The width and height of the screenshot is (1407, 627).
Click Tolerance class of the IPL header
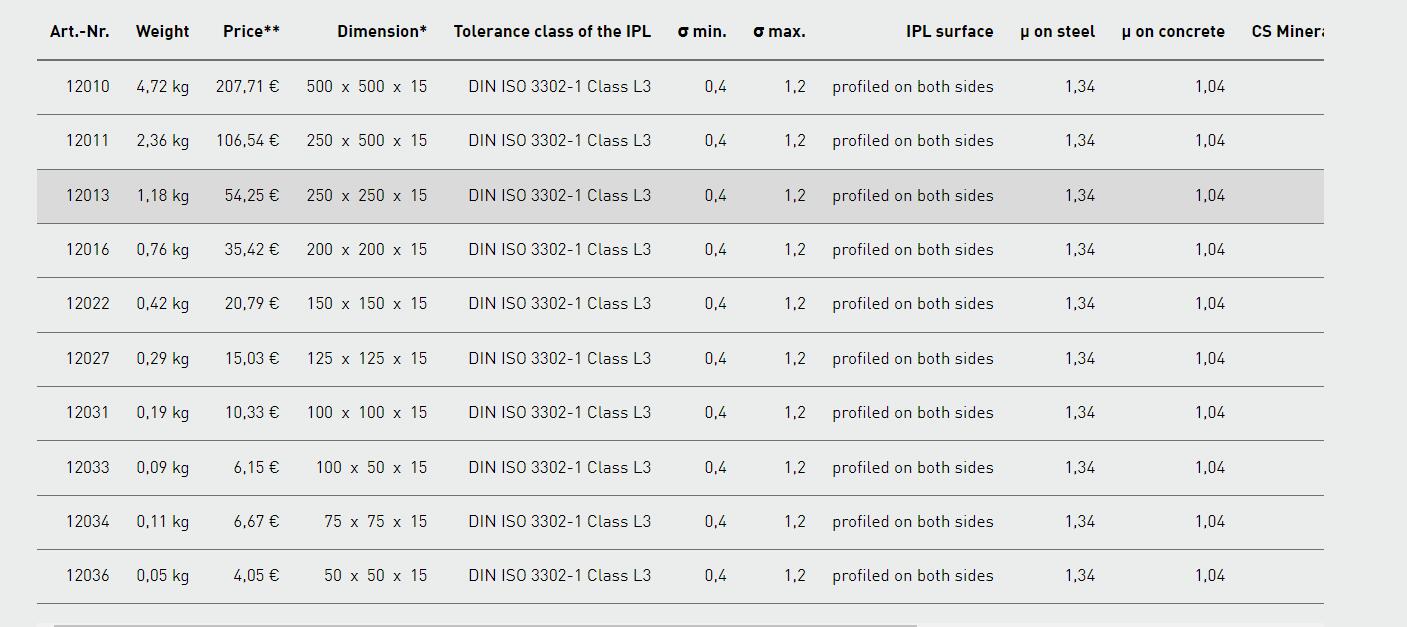click(552, 31)
